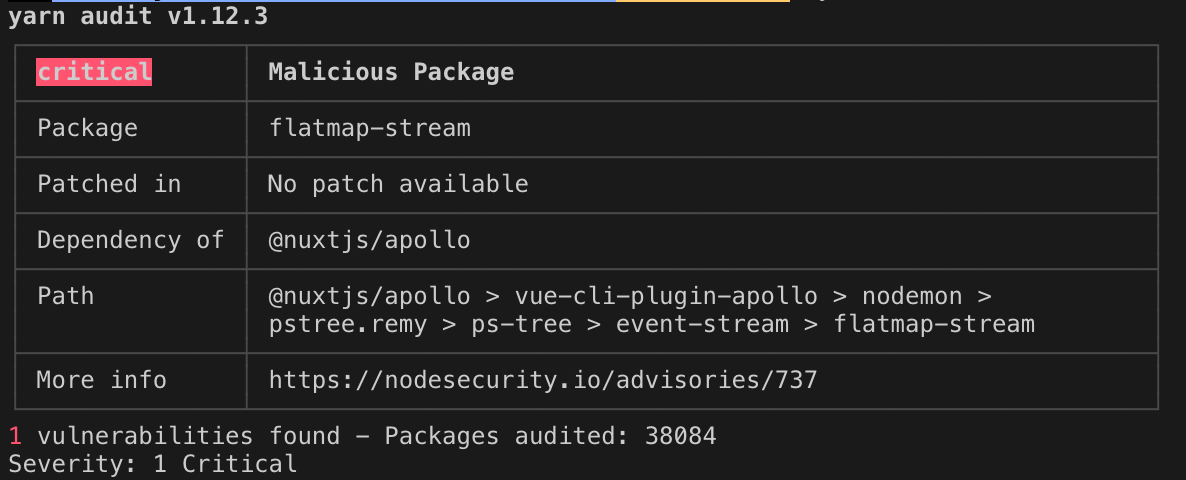
Task: Click the Path row label
Action: [66, 296]
